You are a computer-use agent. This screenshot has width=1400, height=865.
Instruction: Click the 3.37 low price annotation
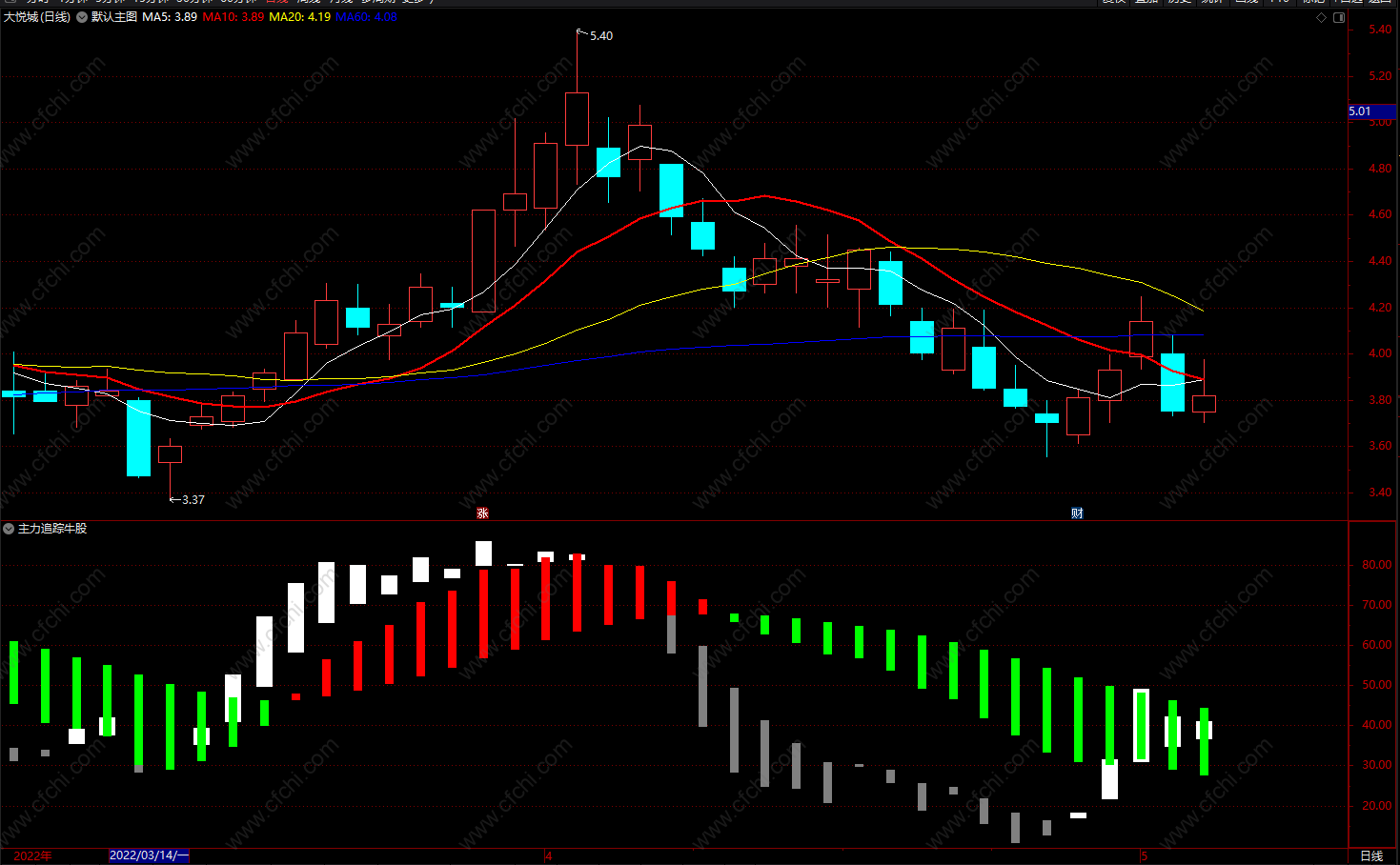(x=193, y=500)
